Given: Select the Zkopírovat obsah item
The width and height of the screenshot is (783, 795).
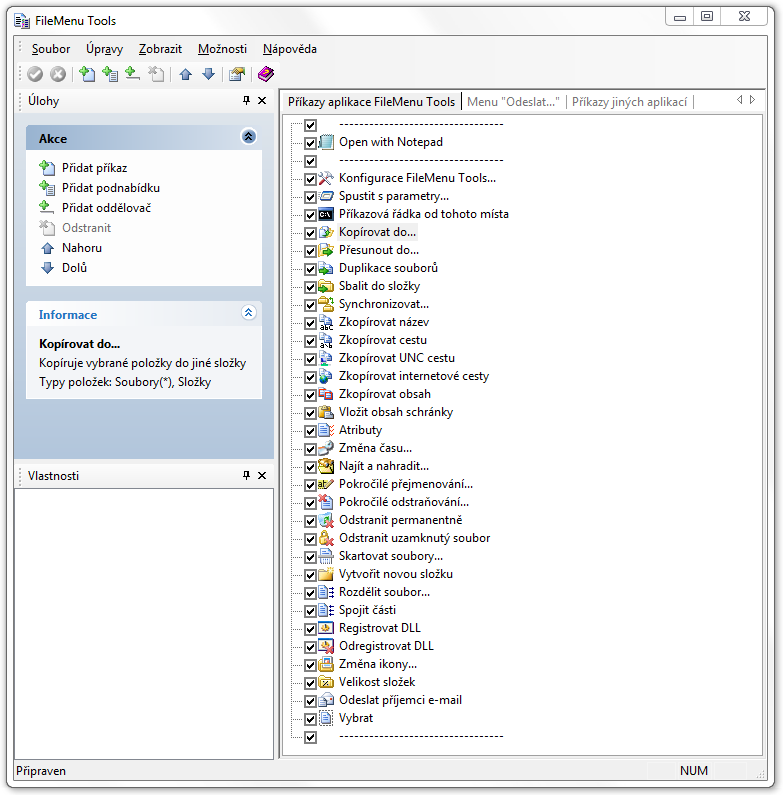Looking at the screenshot, I should [x=384, y=394].
